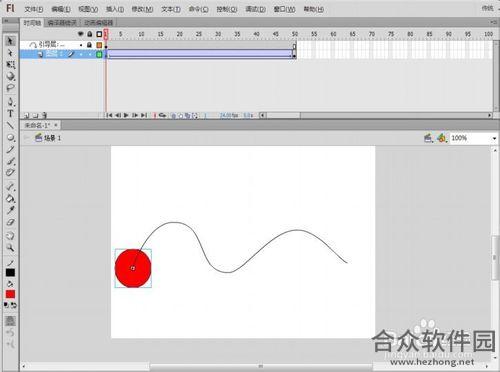Select the Eraser tool
500x372 pixels.
(10, 222)
